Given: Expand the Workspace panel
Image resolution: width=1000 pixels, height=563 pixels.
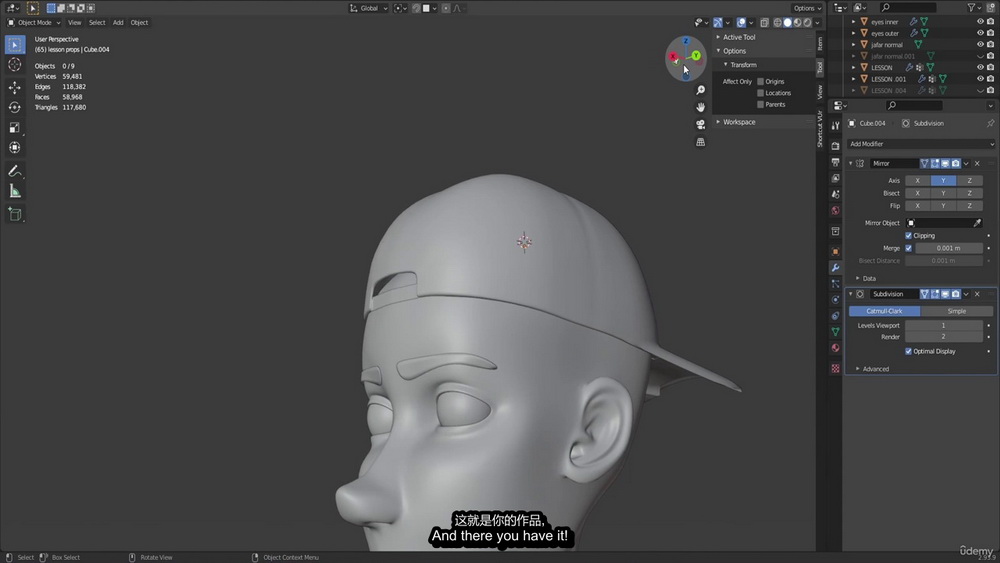Looking at the screenshot, I should (718, 122).
